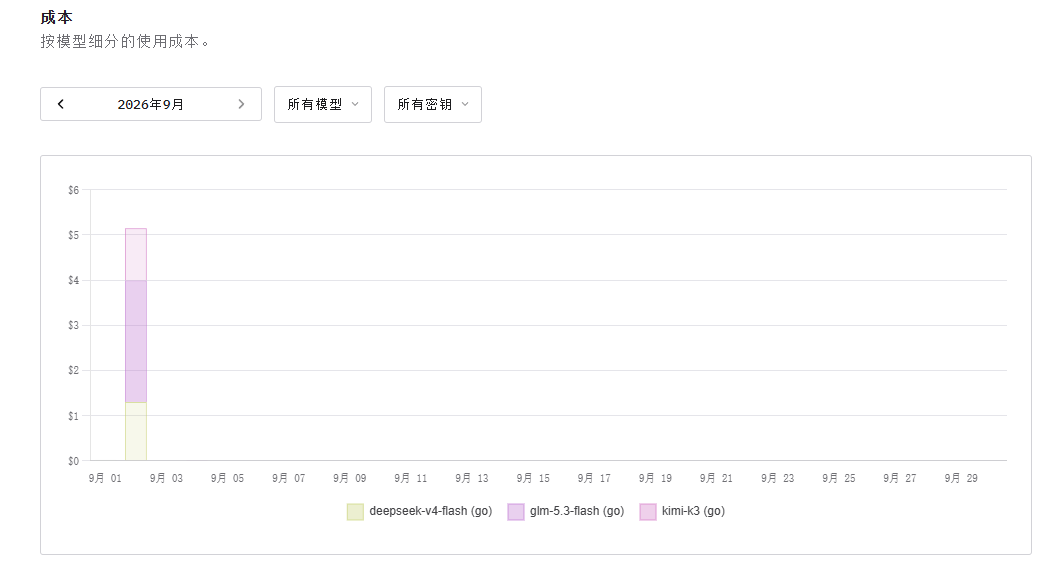Click the deepseek-v4-flash green legend swatch

coord(355,512)
